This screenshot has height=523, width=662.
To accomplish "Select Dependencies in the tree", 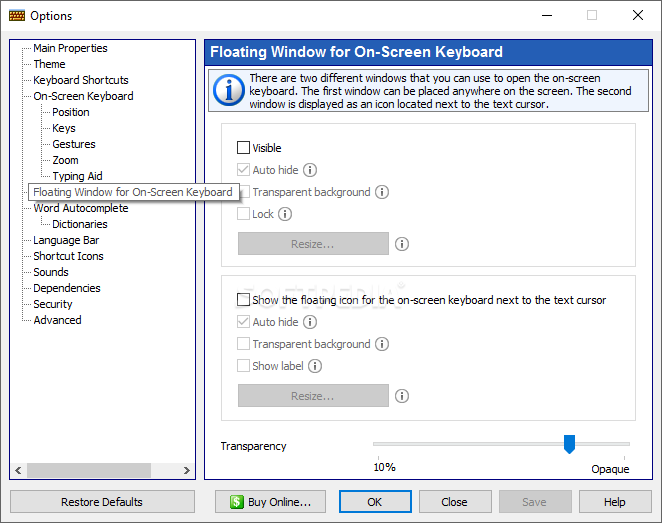I will coord(67,288).
